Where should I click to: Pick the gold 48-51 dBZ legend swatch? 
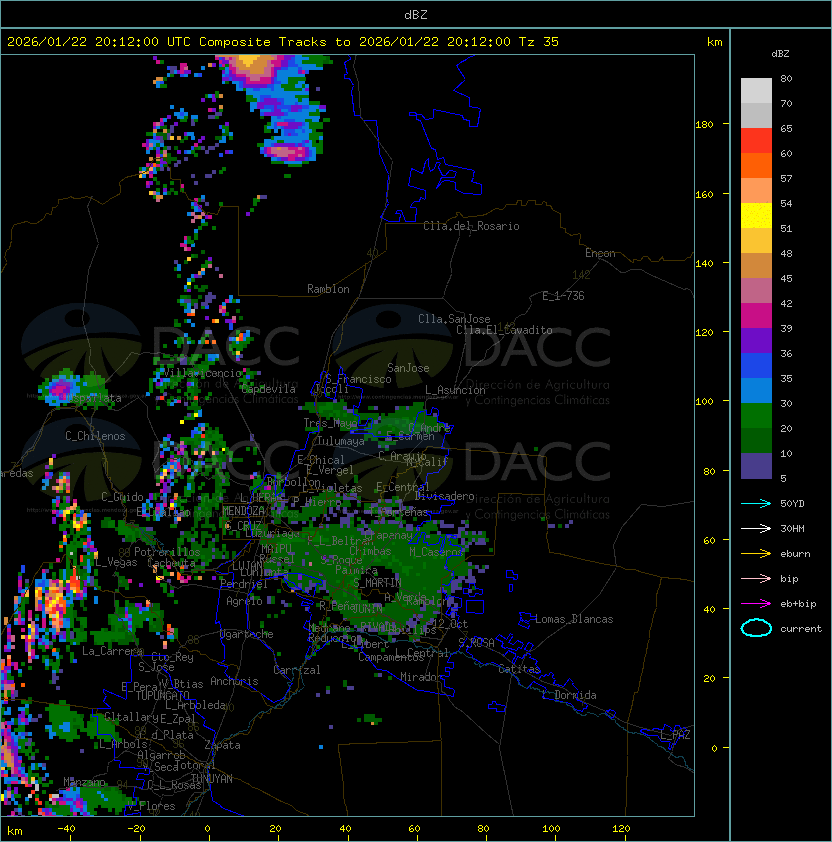756,241
